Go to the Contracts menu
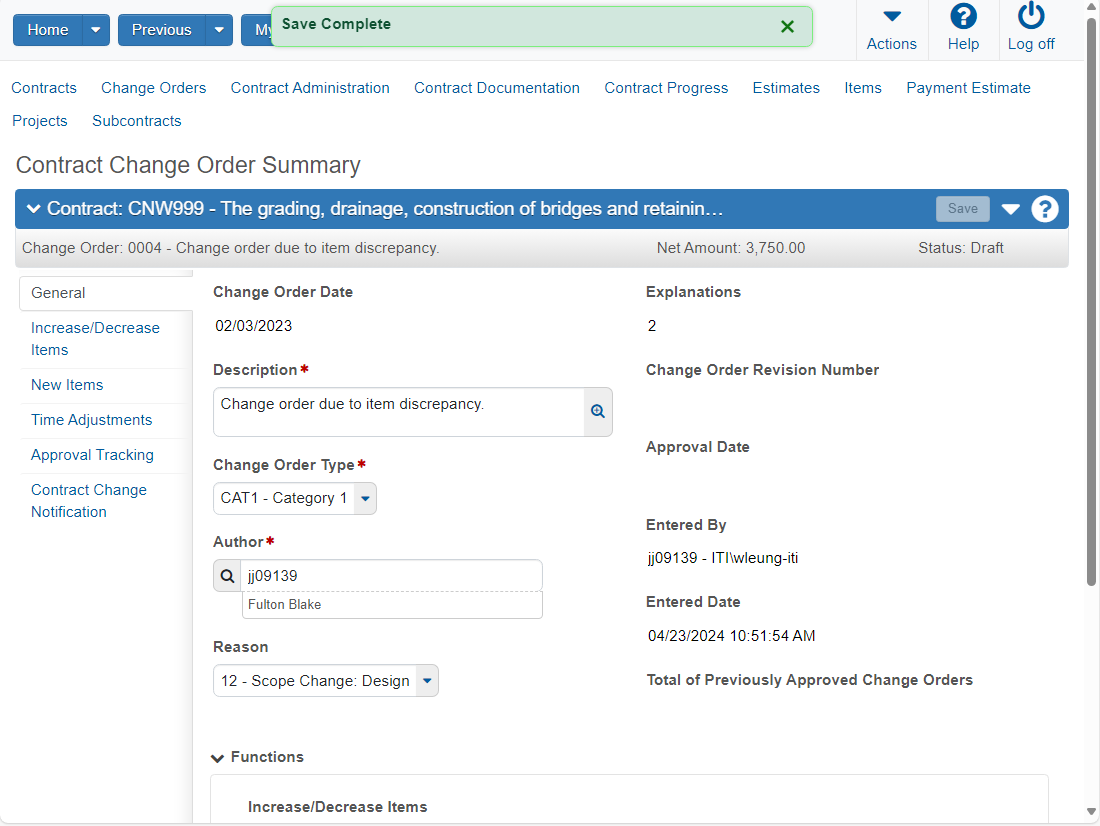The image size is (1100, 826). click(44, 88)
